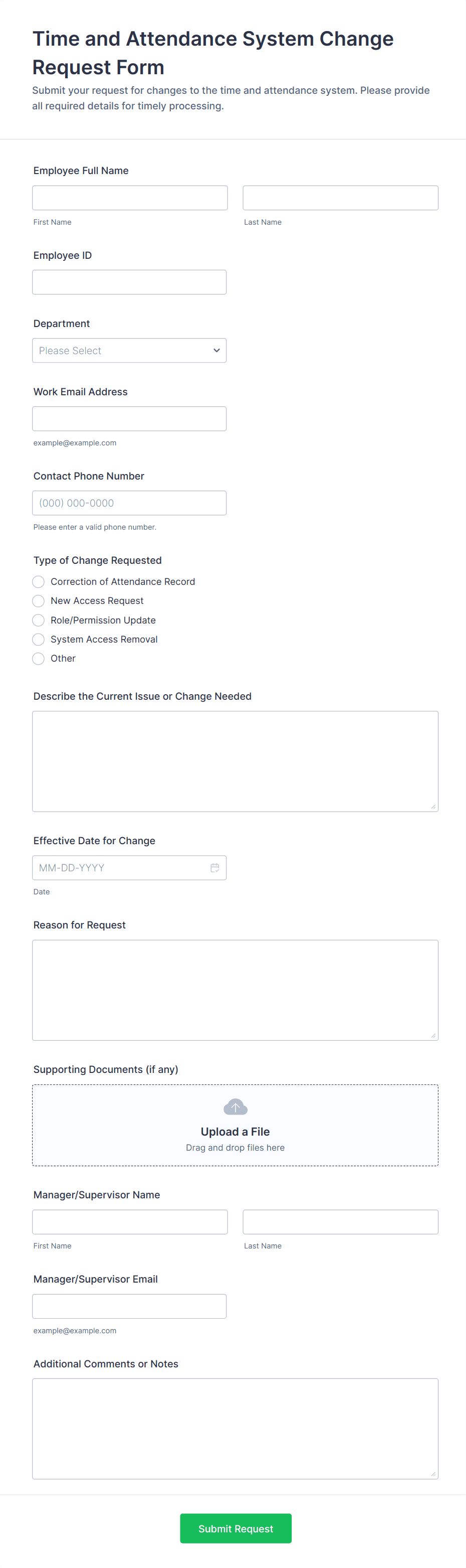This screenshot has height=1568, width=466.
Task: Choose the New Access Request radio
Action: coord(38,601)
